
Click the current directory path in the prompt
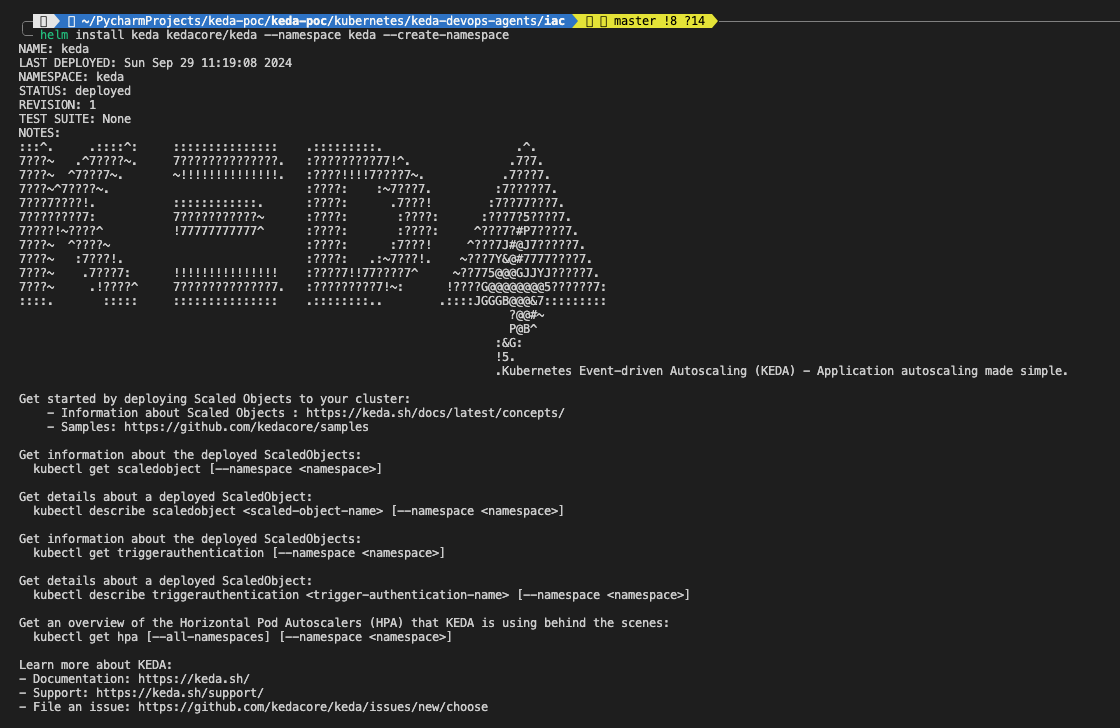tap(323, 21)
